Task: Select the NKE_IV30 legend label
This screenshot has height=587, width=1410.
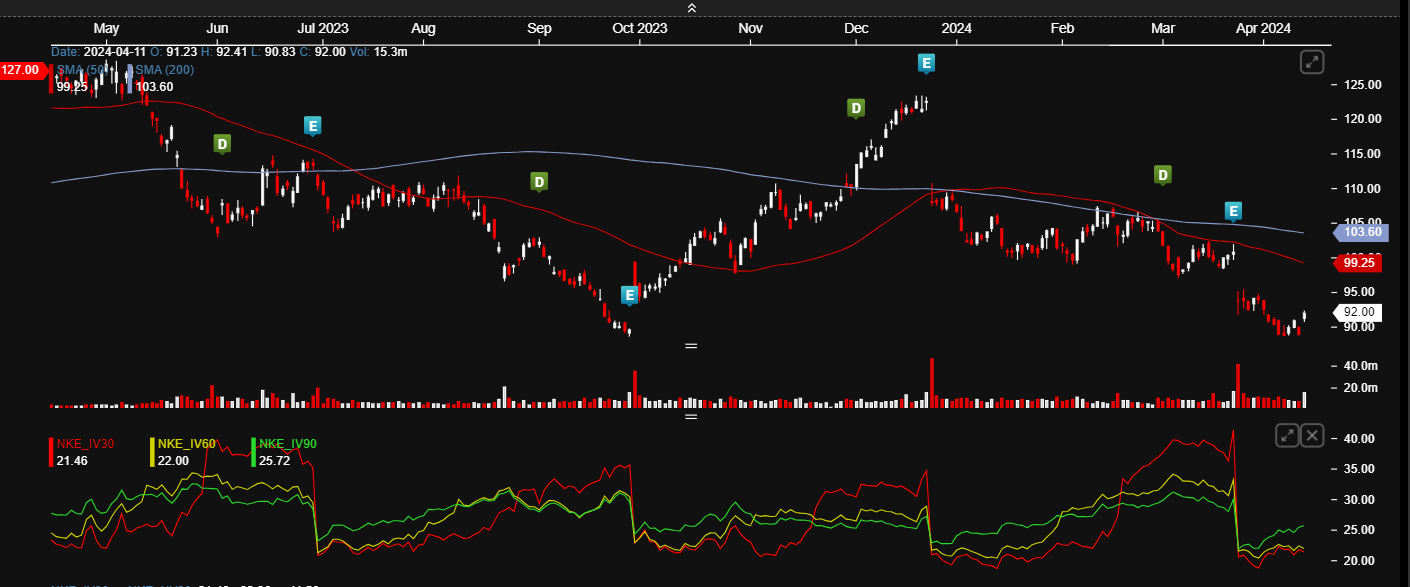Action: pos(84,443)
